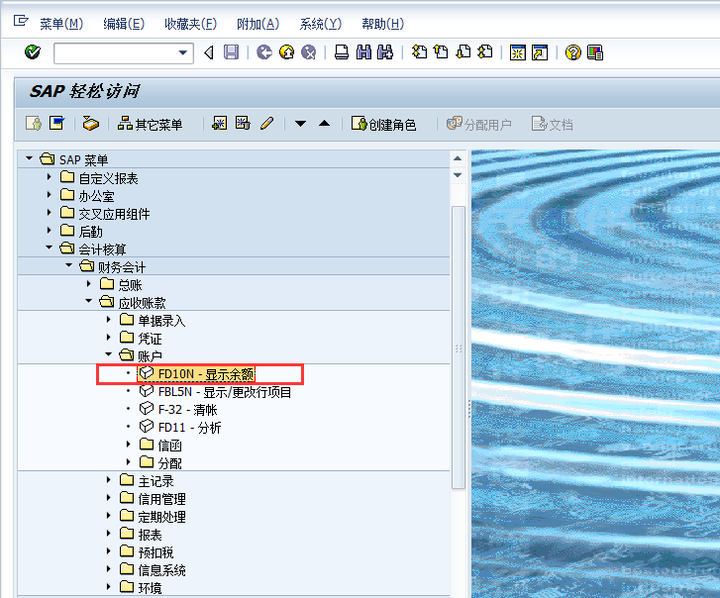Click the Create New Session icon

pyautogui.click(x=518, y=52)
